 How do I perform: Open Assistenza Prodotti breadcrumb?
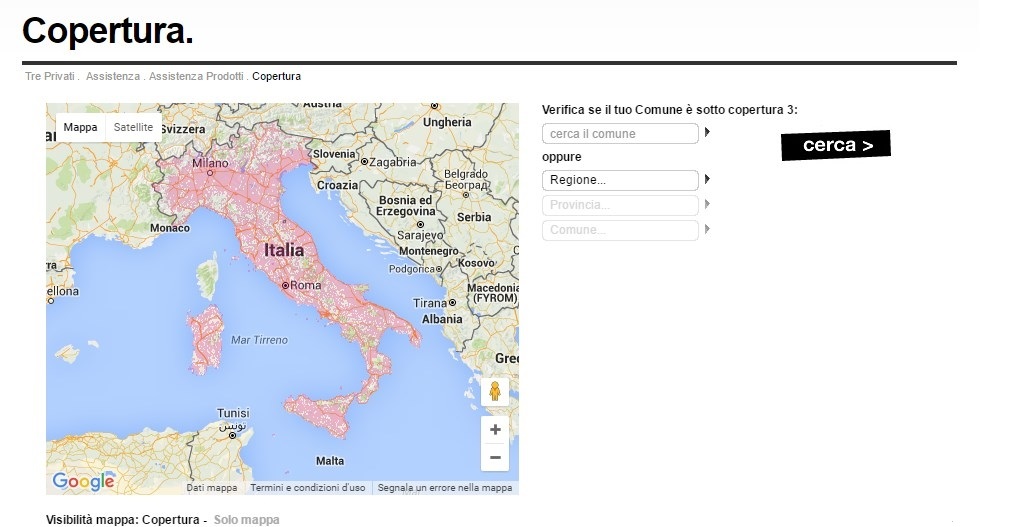196,77
